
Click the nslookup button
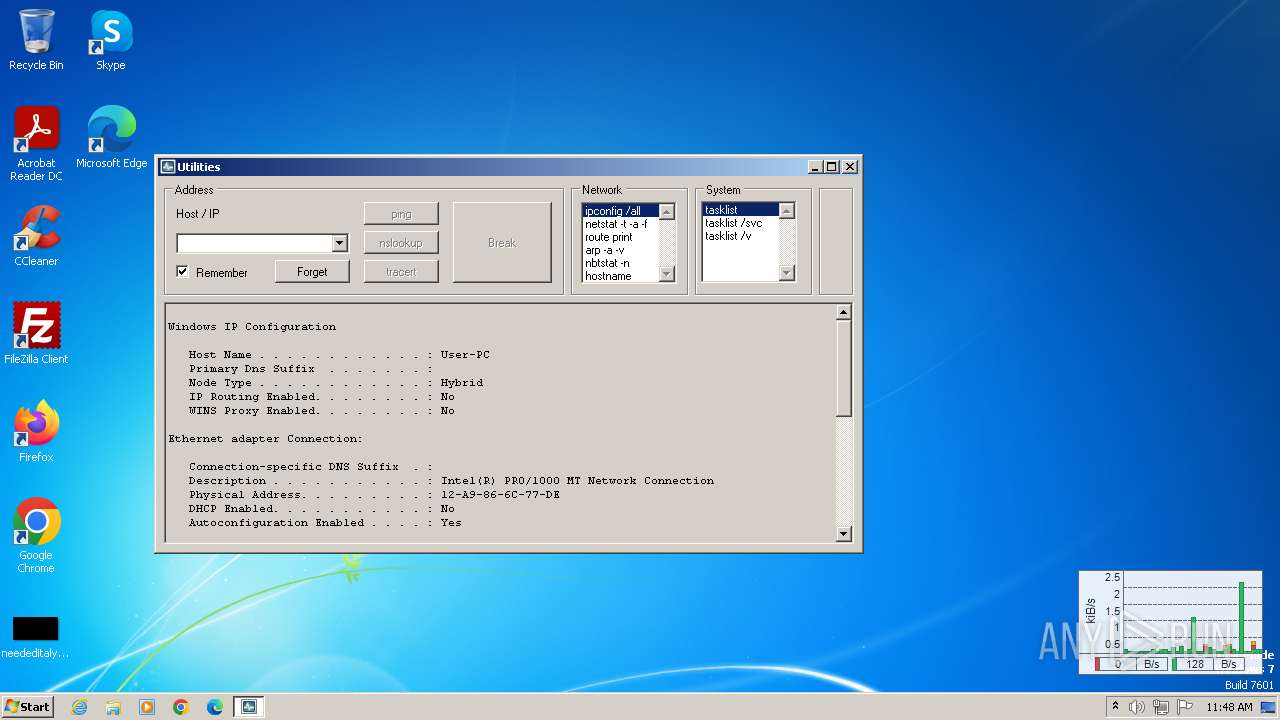(x=401, y=243)
